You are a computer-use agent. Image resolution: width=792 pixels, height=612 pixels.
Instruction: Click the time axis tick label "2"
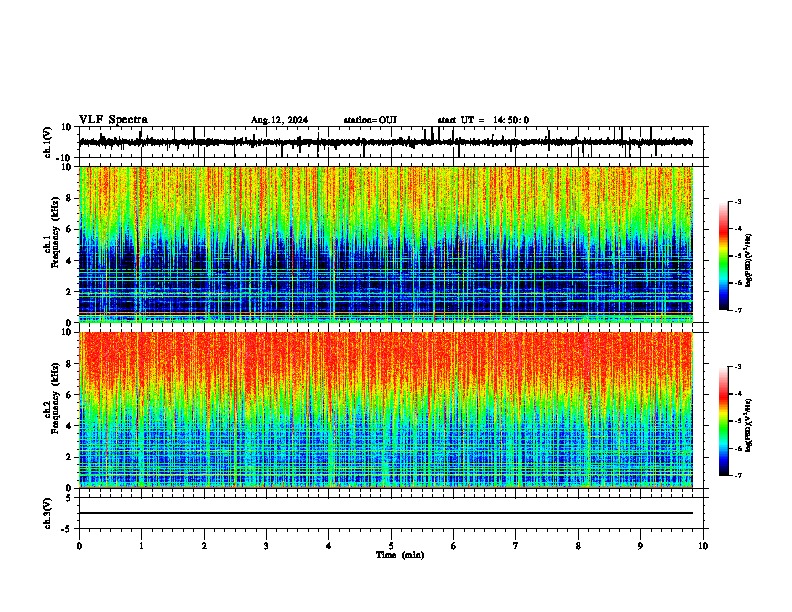pos(204,546)
